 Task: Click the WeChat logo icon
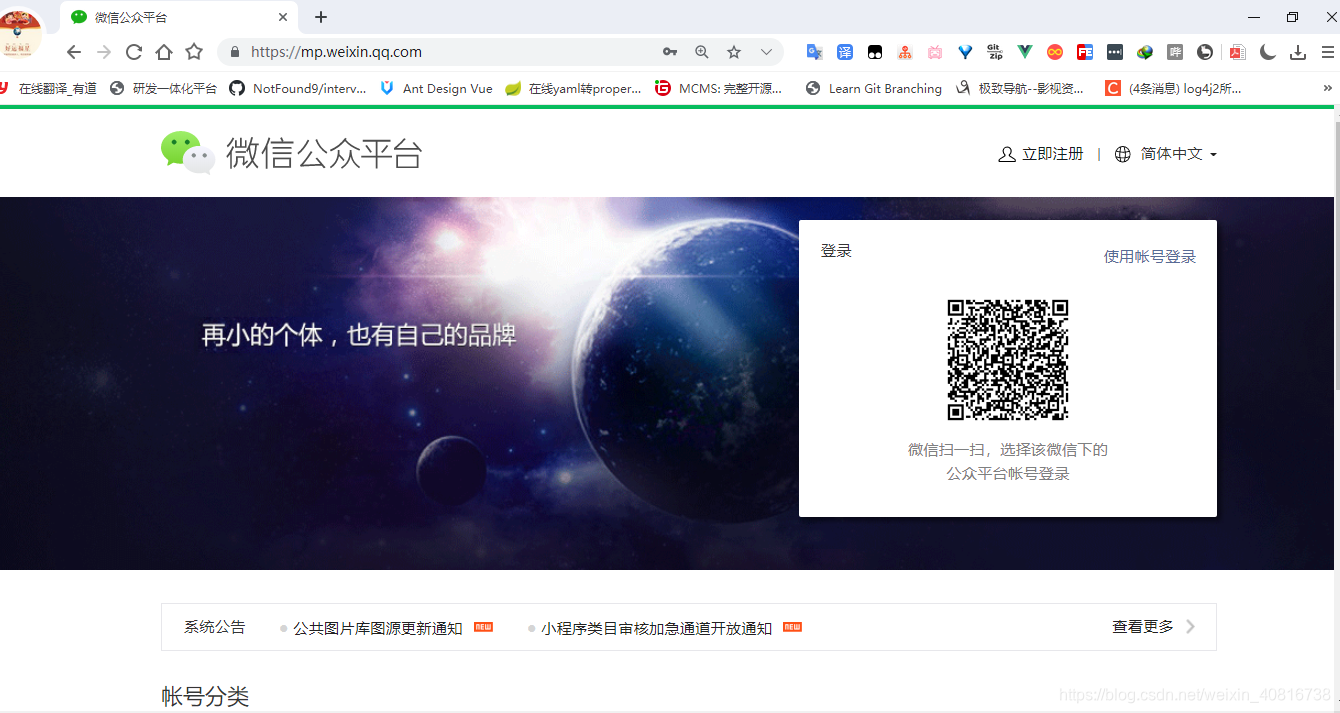188,153
